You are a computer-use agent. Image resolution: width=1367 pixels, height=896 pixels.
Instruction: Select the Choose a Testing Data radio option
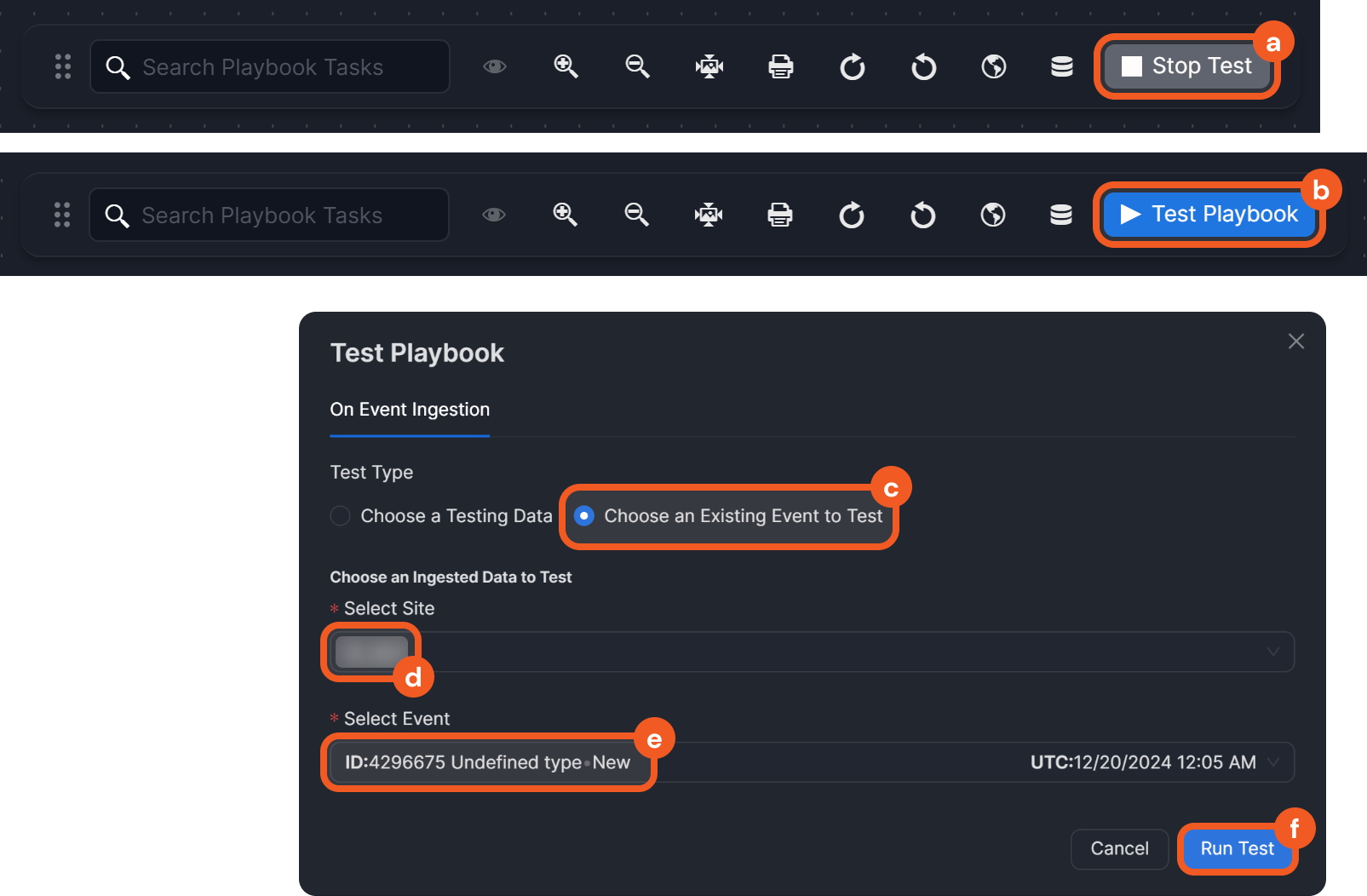(x=341, y=516)
